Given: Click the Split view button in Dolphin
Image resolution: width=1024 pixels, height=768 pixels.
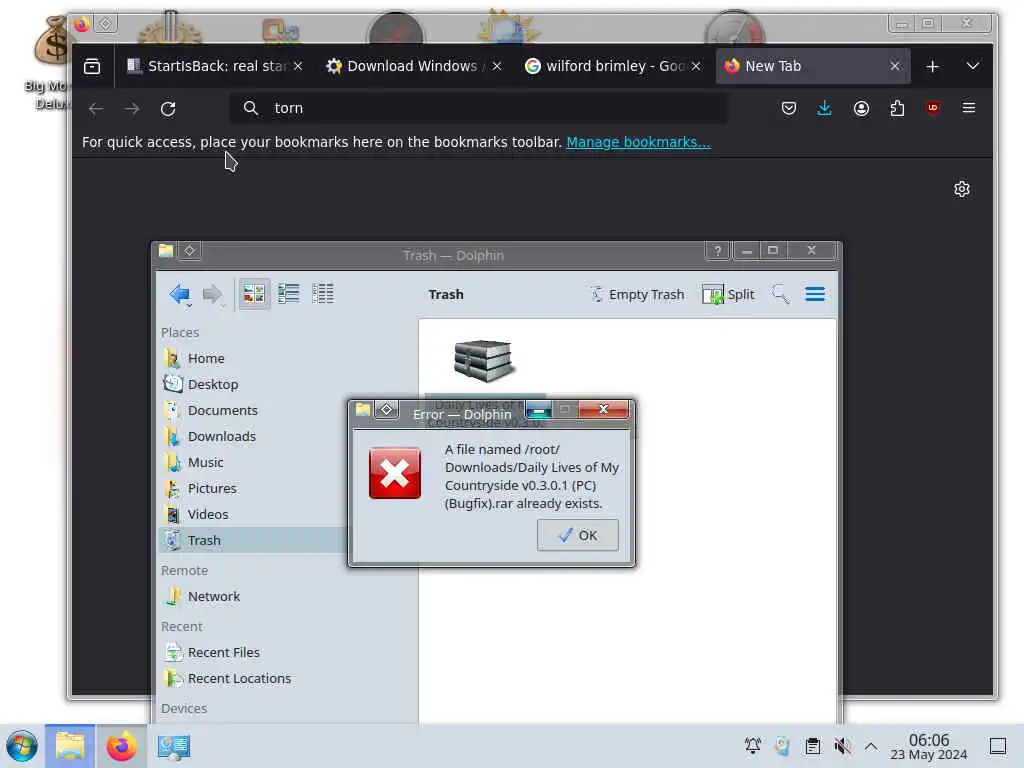Looking at the screenshot, I should coord(728,295).
